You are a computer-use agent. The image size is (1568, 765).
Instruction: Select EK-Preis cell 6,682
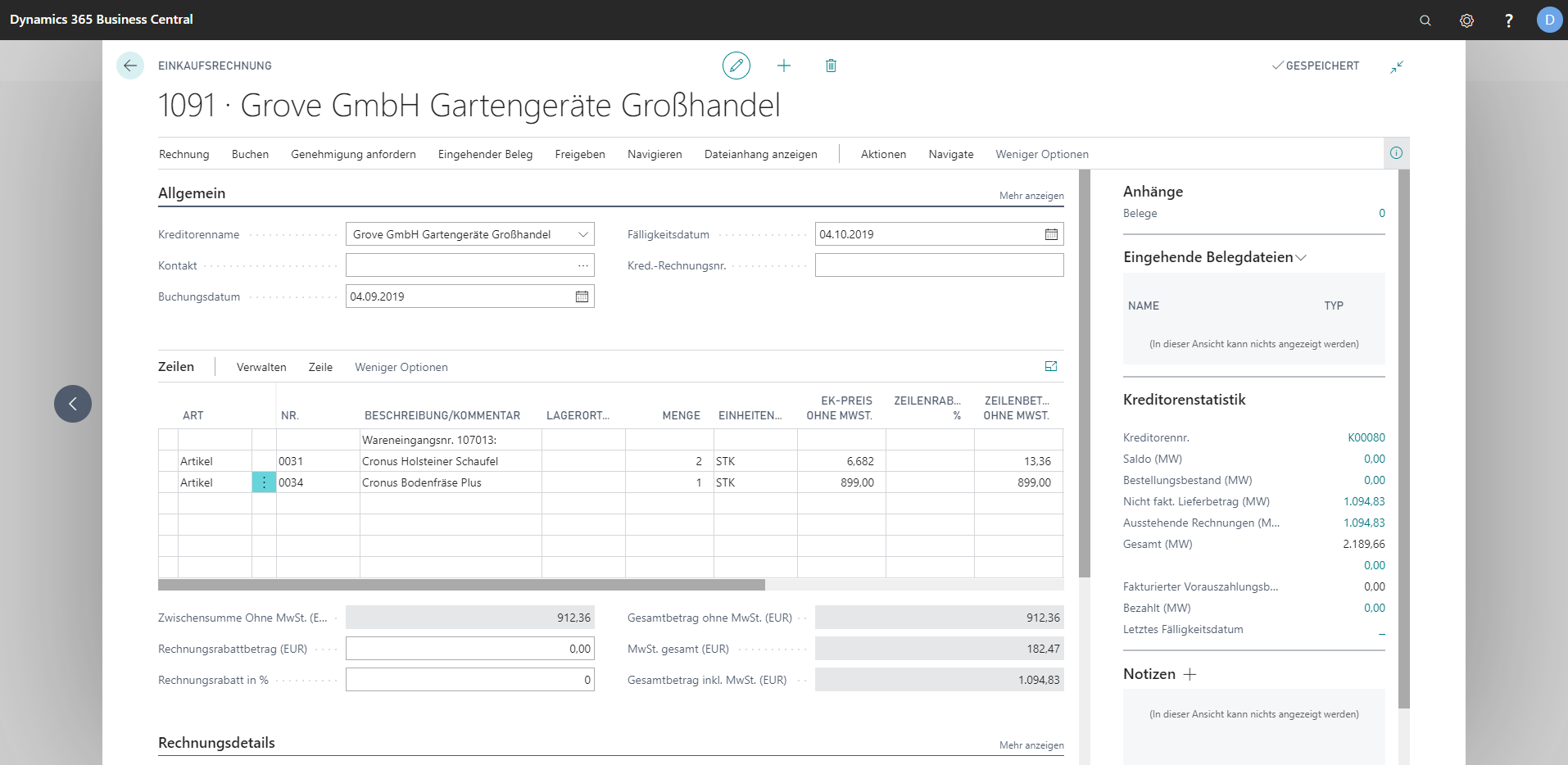(841, 461)
